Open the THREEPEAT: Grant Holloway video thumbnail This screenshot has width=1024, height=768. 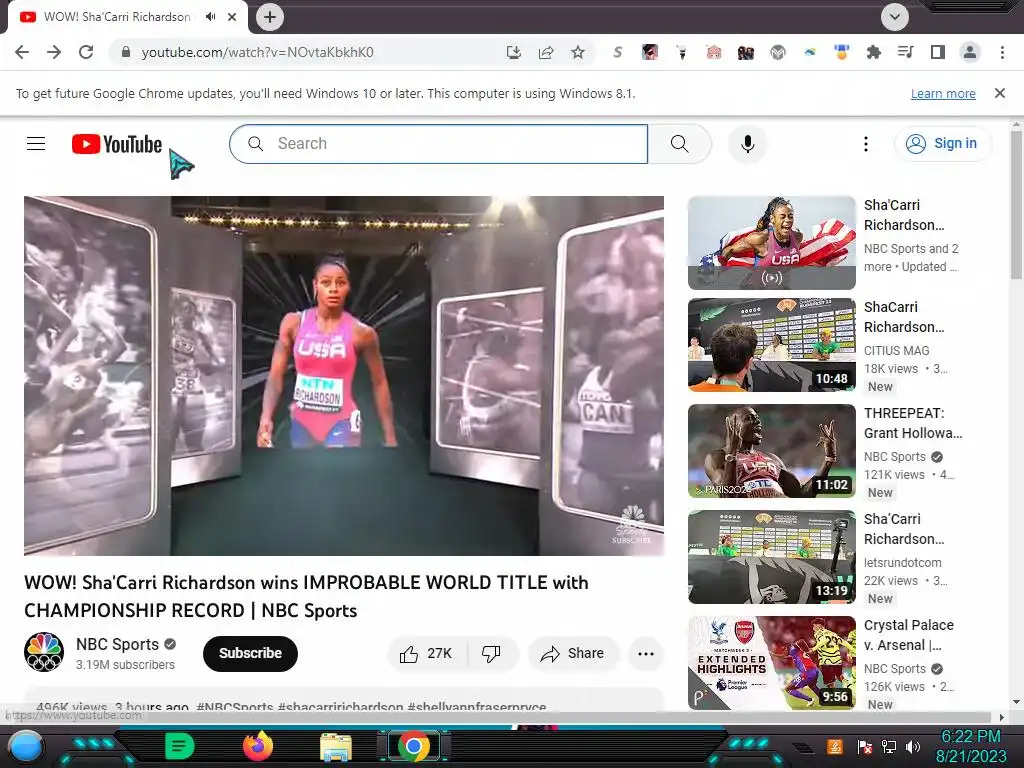pos(772,451)
